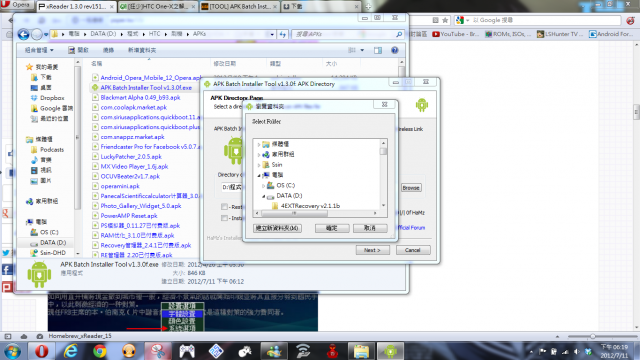Screen dimensions: 640x360
Task: Click Twitter icon in browser left sidebar
Action: 6,253
